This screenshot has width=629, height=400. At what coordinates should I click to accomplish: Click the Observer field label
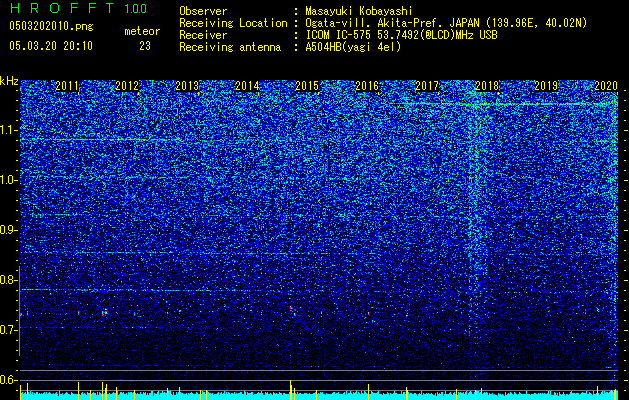point(203,11)
